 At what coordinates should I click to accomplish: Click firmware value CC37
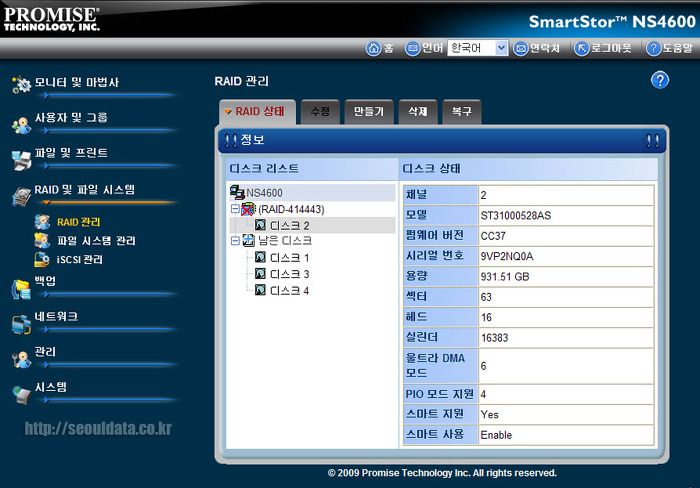(492, 236)
